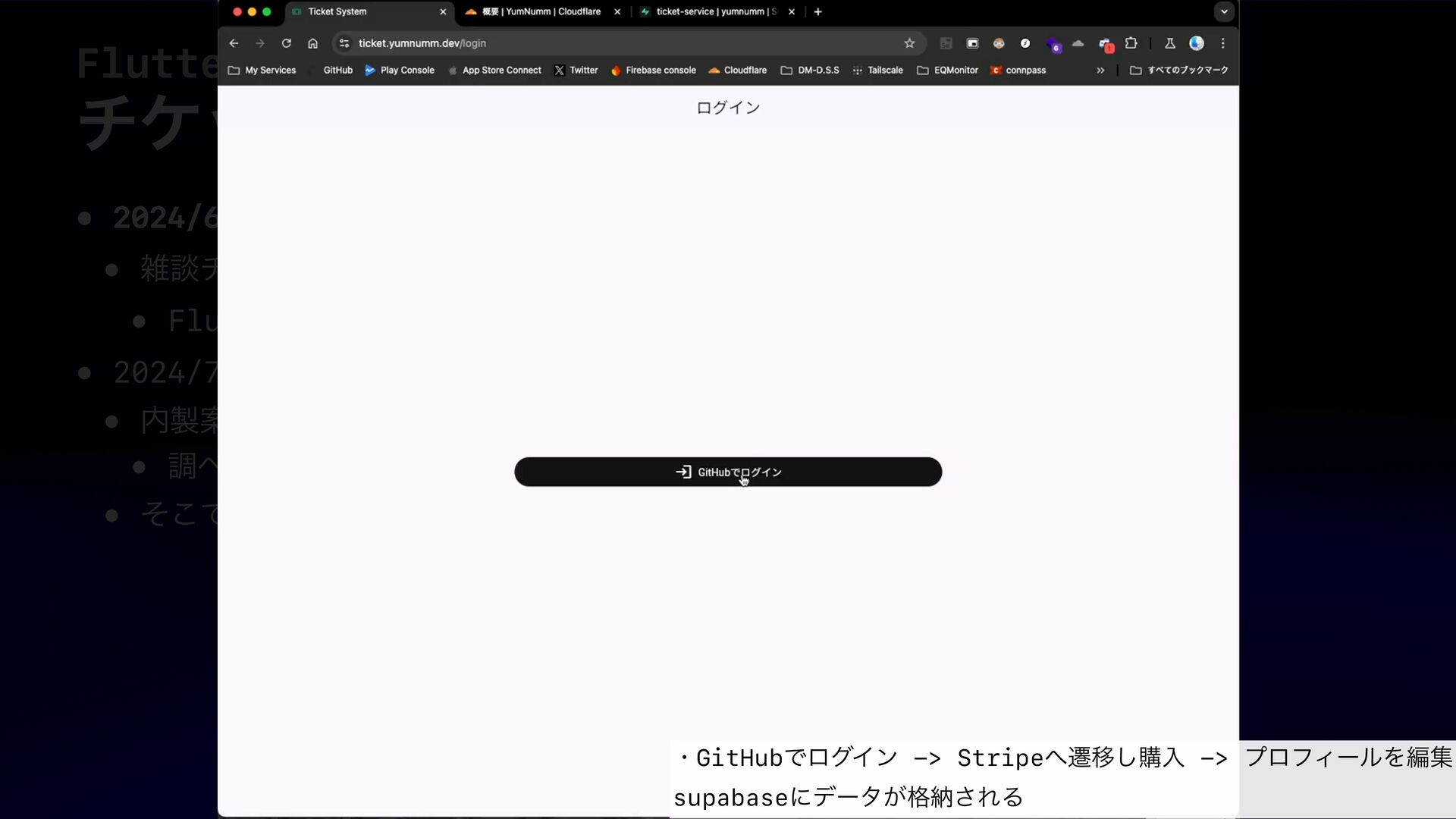Open Chrome three-dot menu
This screenshot has height=819, width=1456.
pos(1222,43)
